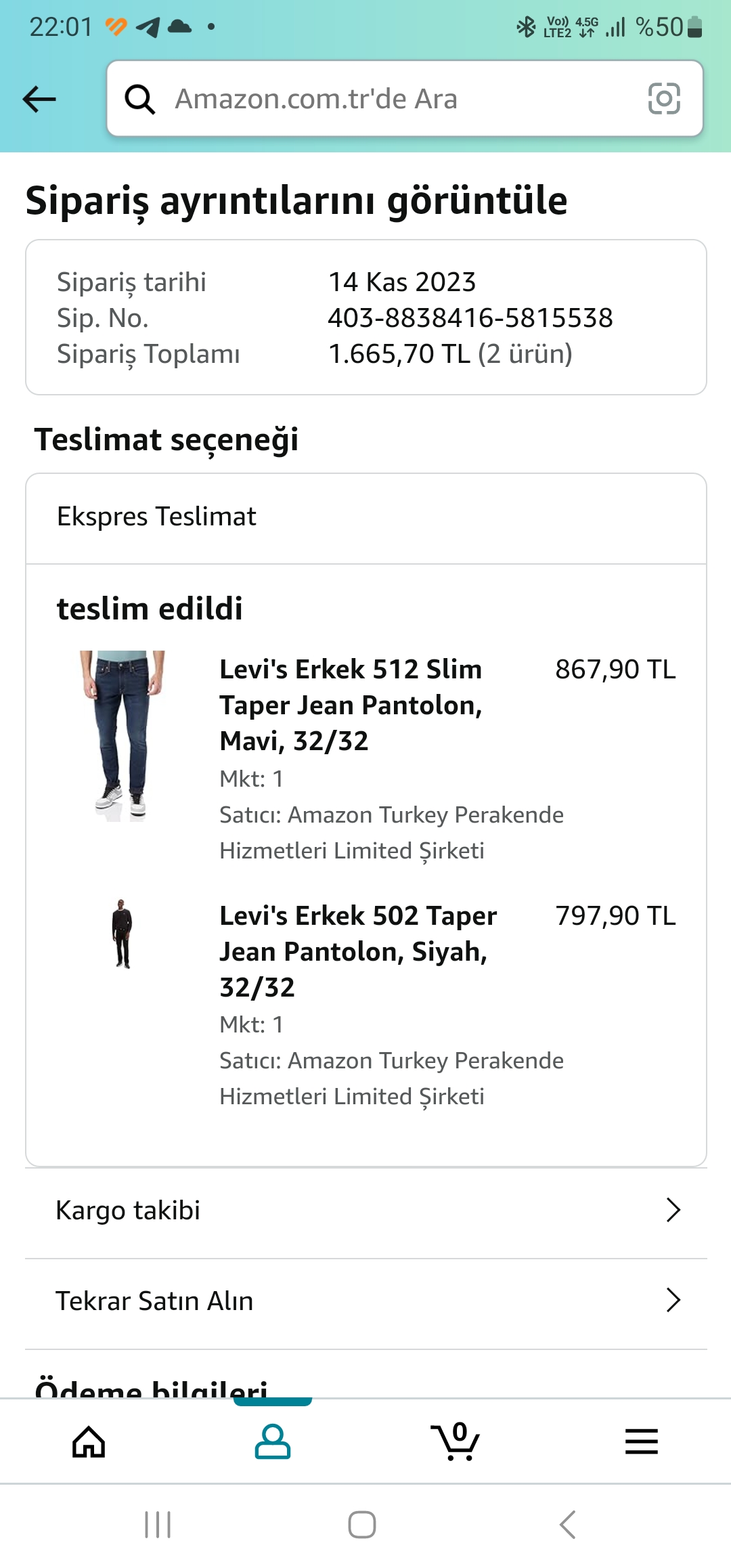The height and width of the screenshot is (1568, 731).
Task: Open Kargo takibi shipment tracking
Action: tap(129, 1211)
